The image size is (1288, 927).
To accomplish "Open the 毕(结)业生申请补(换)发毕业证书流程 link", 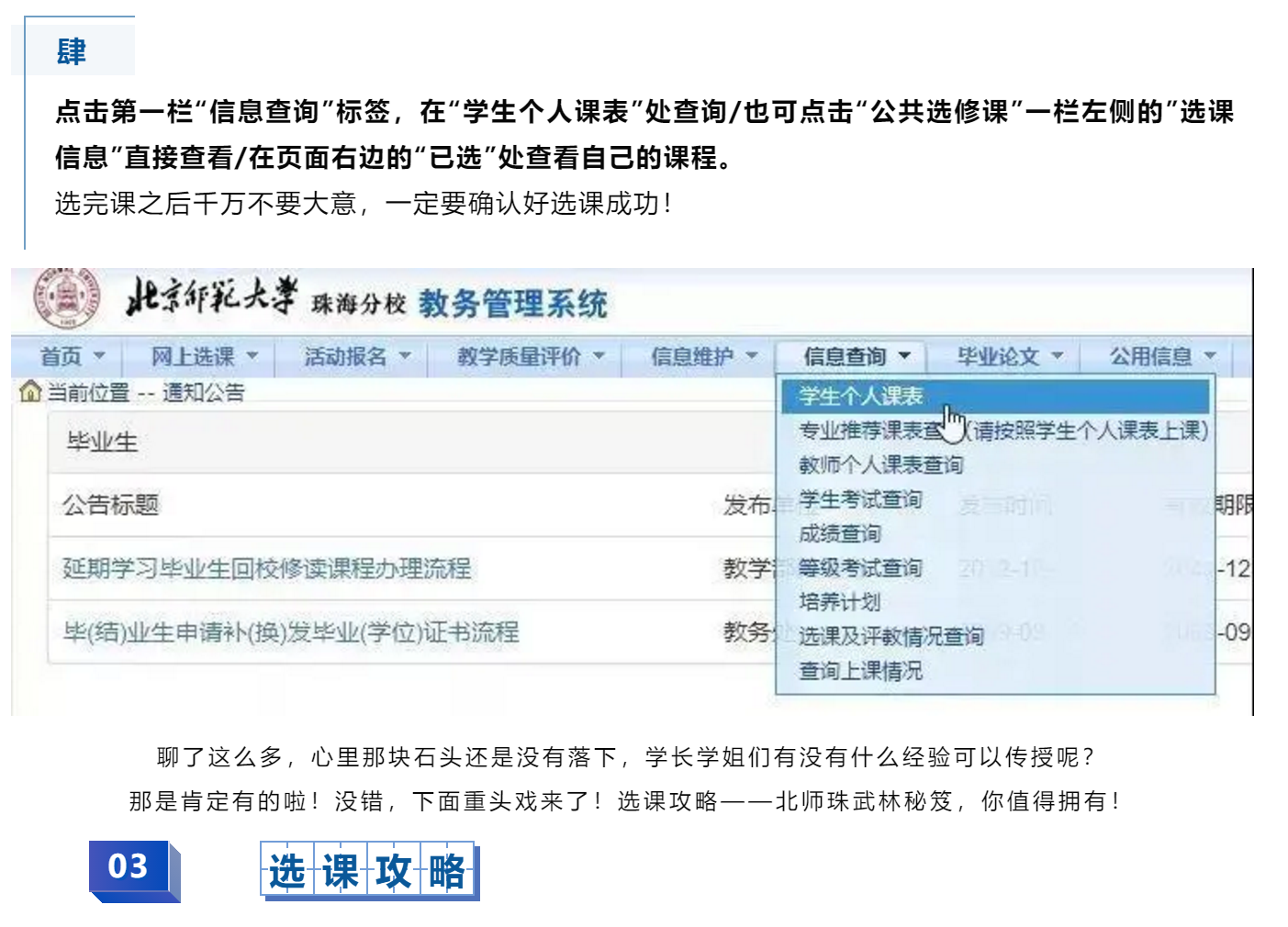I will tap(291, 632).
